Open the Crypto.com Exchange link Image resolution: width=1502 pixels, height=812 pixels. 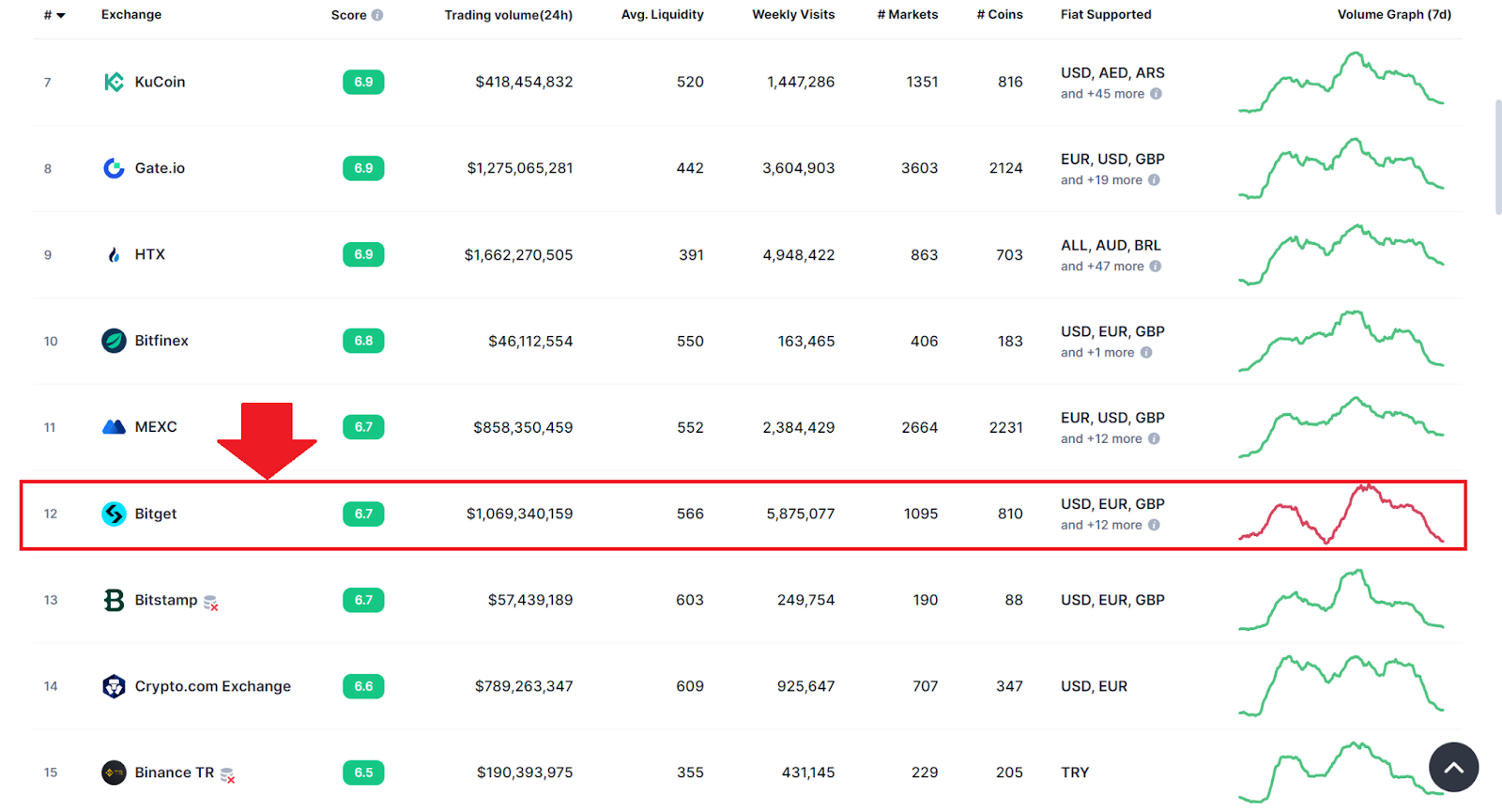[x=212, y=686]
